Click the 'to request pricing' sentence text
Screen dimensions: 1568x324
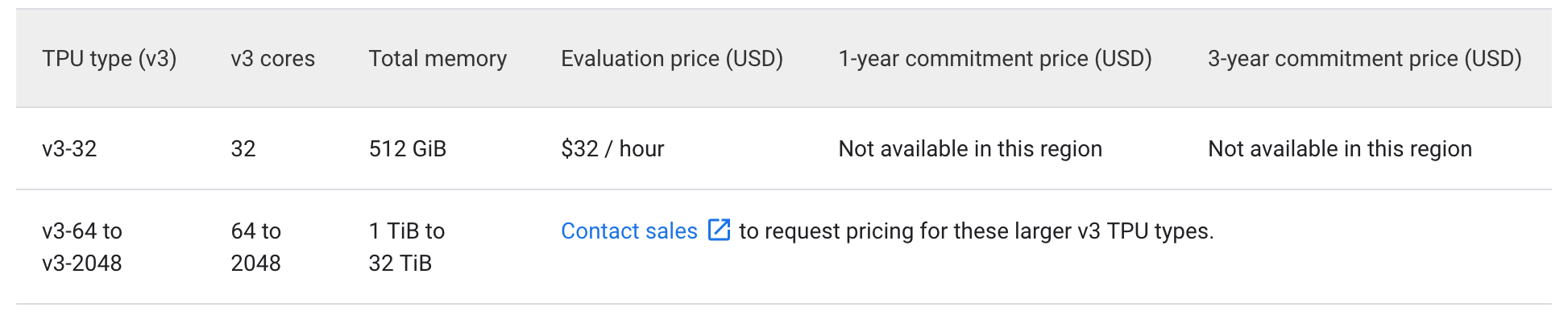tap(976, 231)
